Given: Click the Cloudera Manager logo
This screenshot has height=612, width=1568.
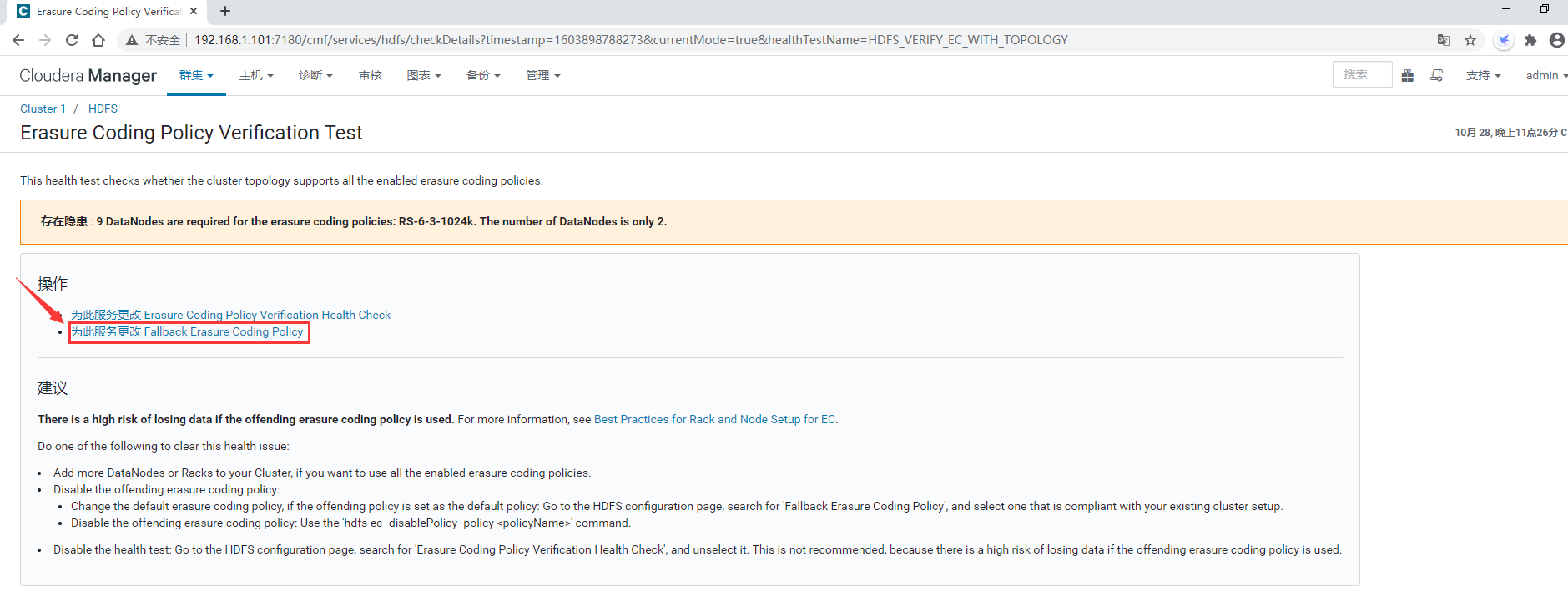Looking at the screenshot, I should tap(88, 75).
